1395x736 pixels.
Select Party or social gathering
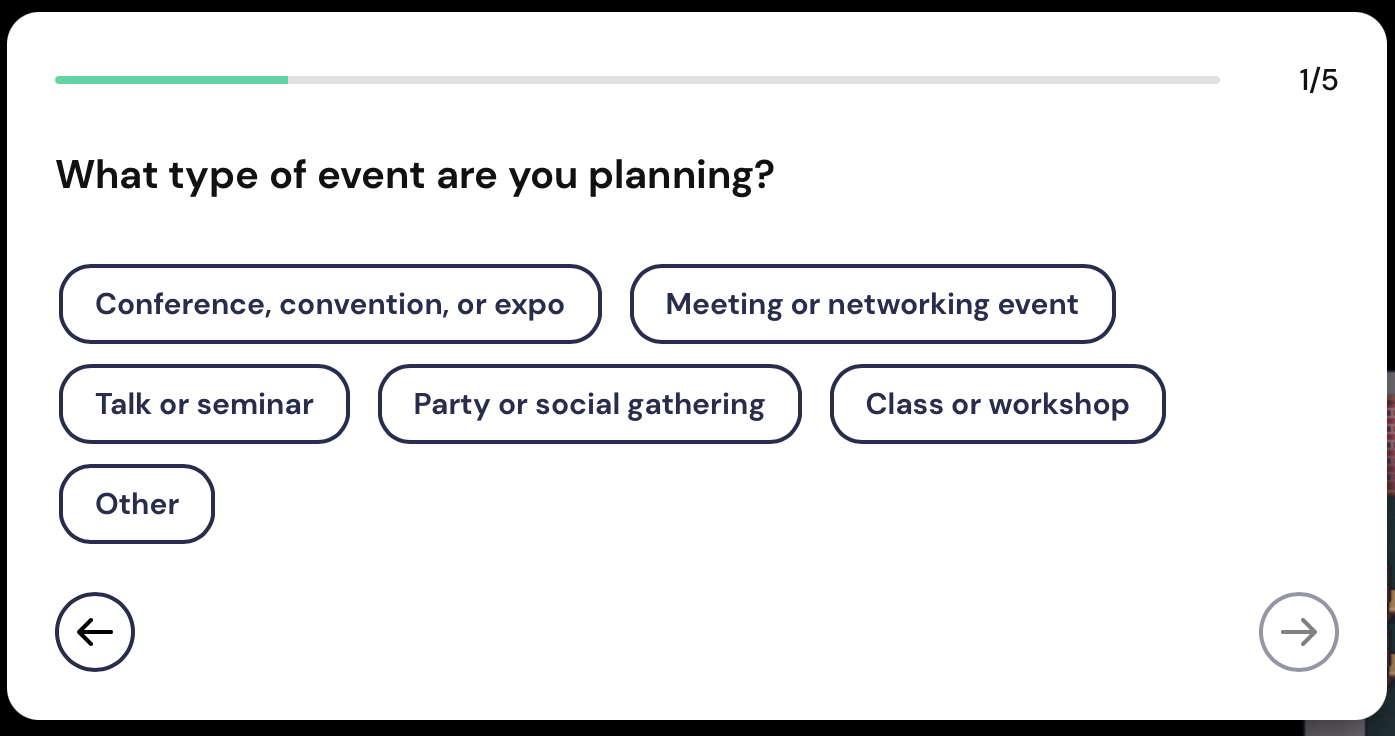click(x=589, y=404)
